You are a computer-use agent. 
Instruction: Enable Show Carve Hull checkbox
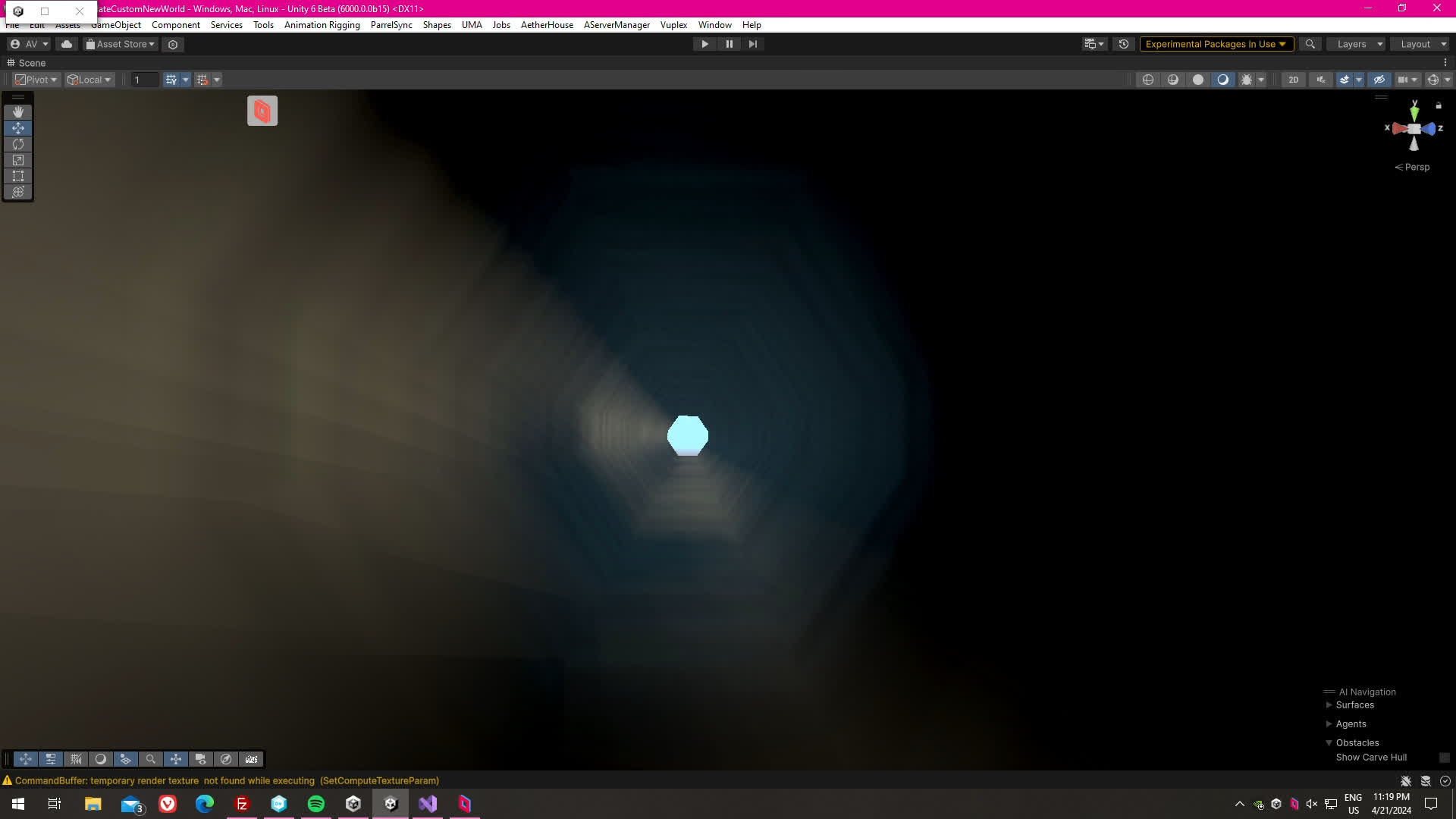(x=1444, y=758)
